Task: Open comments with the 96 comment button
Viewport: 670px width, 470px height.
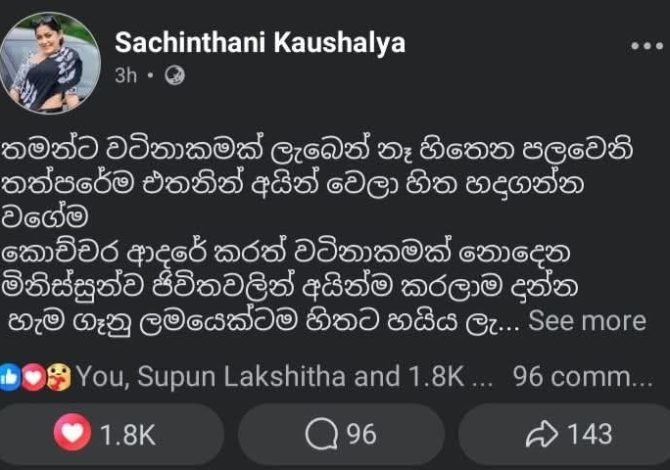Action: pyautogui.click(x=341, y=434)
